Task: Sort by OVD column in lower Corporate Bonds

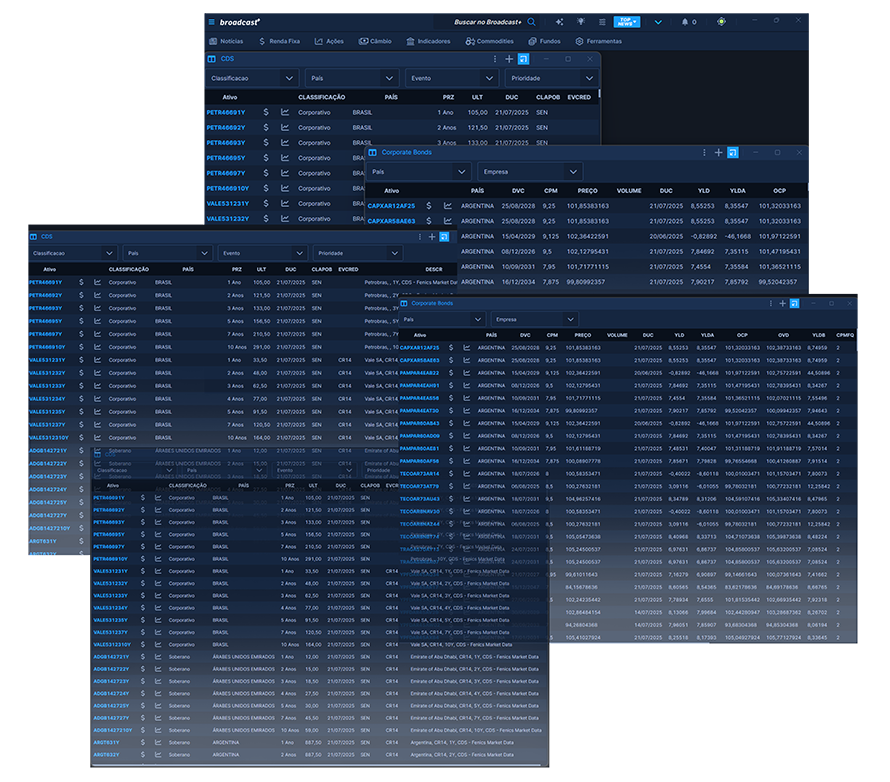Action: point(783,335)
